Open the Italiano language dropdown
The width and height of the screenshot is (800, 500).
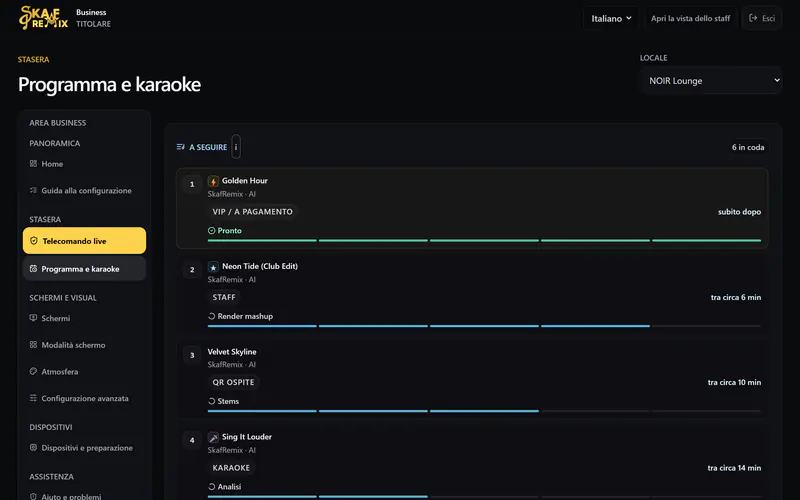coord(611,18)
